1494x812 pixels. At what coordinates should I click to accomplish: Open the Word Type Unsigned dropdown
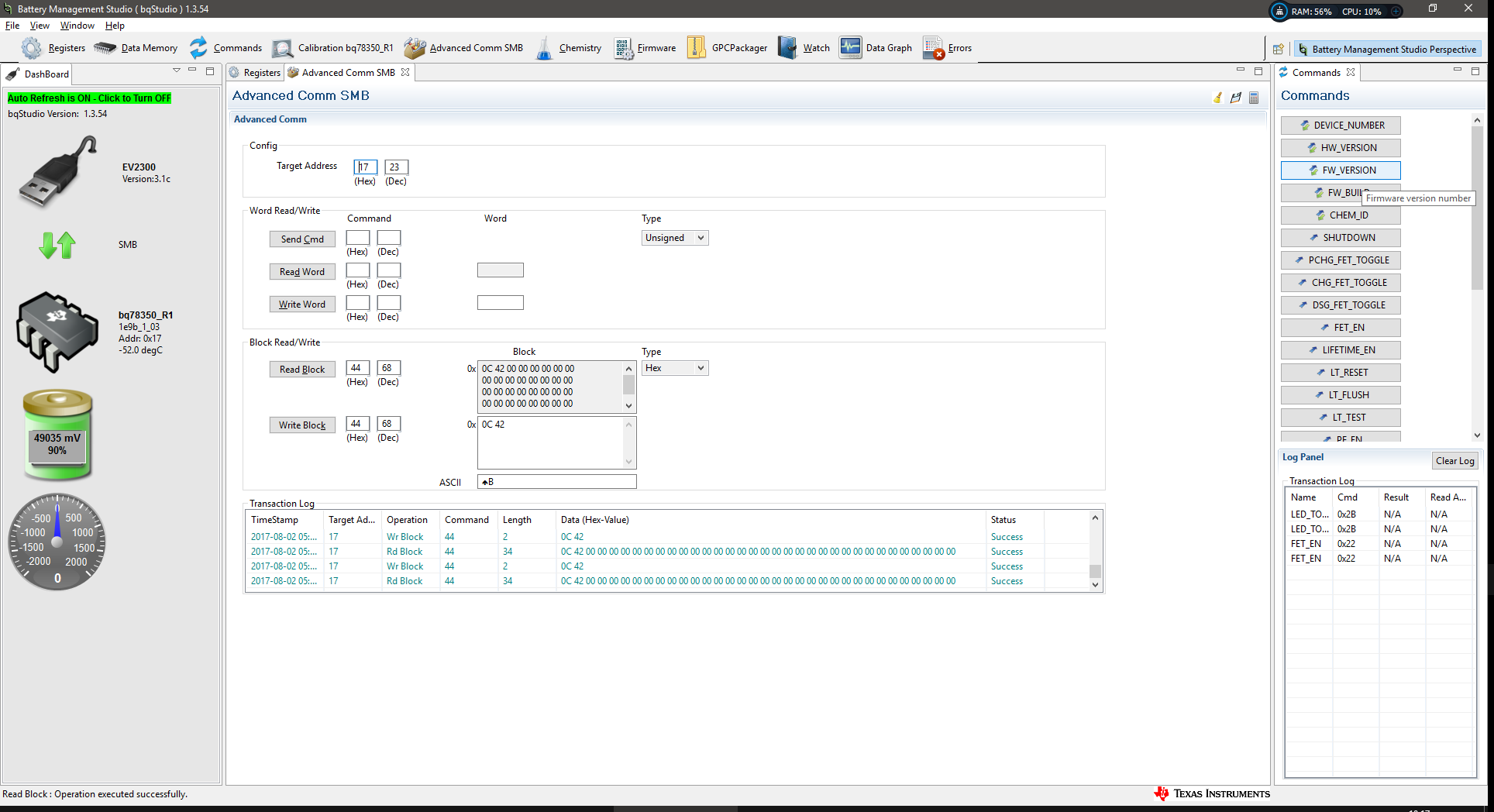click(675, 238)
